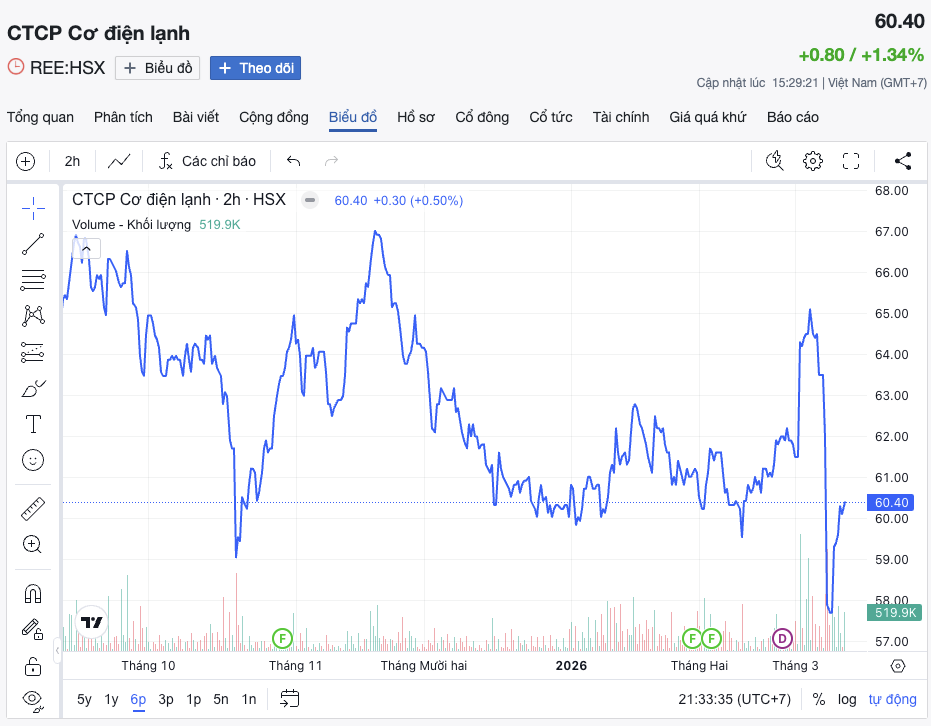
Task: Choose the brush drawing tool
Action: 33,388
